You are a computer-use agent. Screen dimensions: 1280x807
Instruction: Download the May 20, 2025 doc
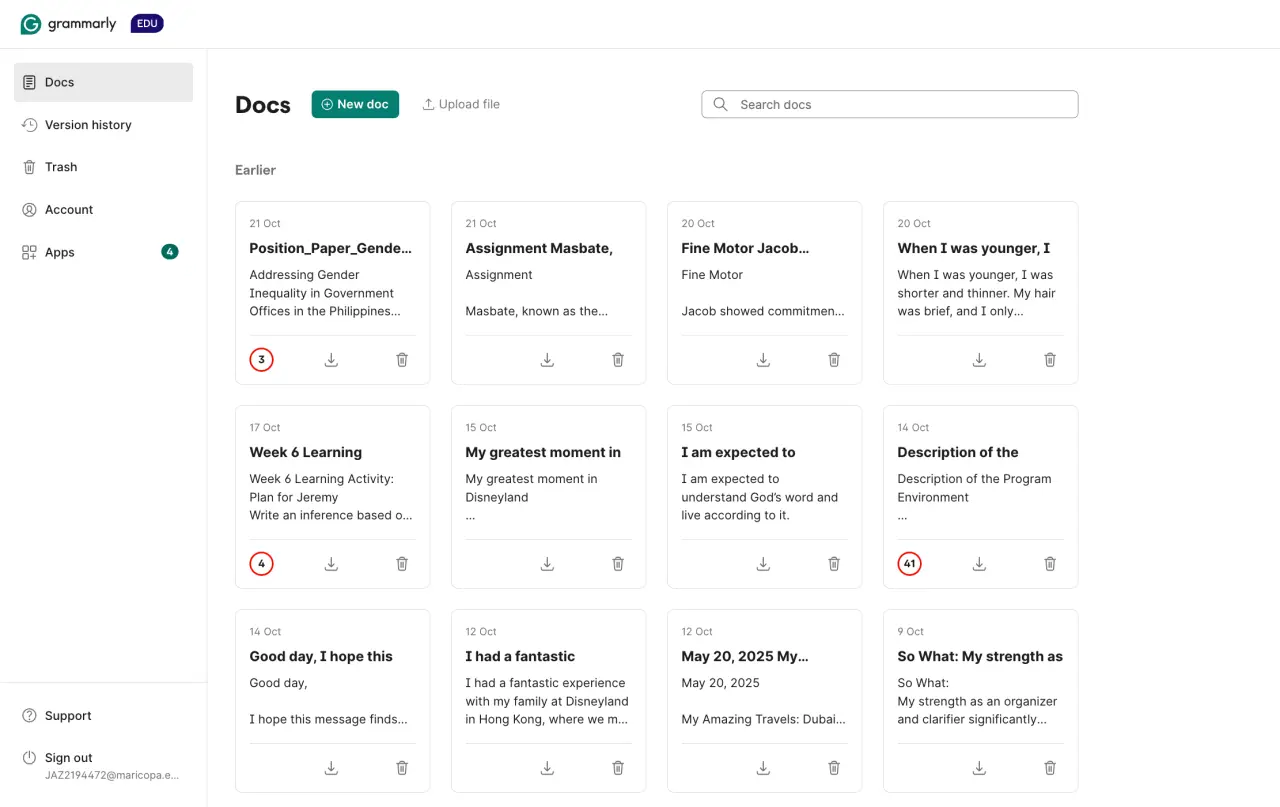[763, 768]
